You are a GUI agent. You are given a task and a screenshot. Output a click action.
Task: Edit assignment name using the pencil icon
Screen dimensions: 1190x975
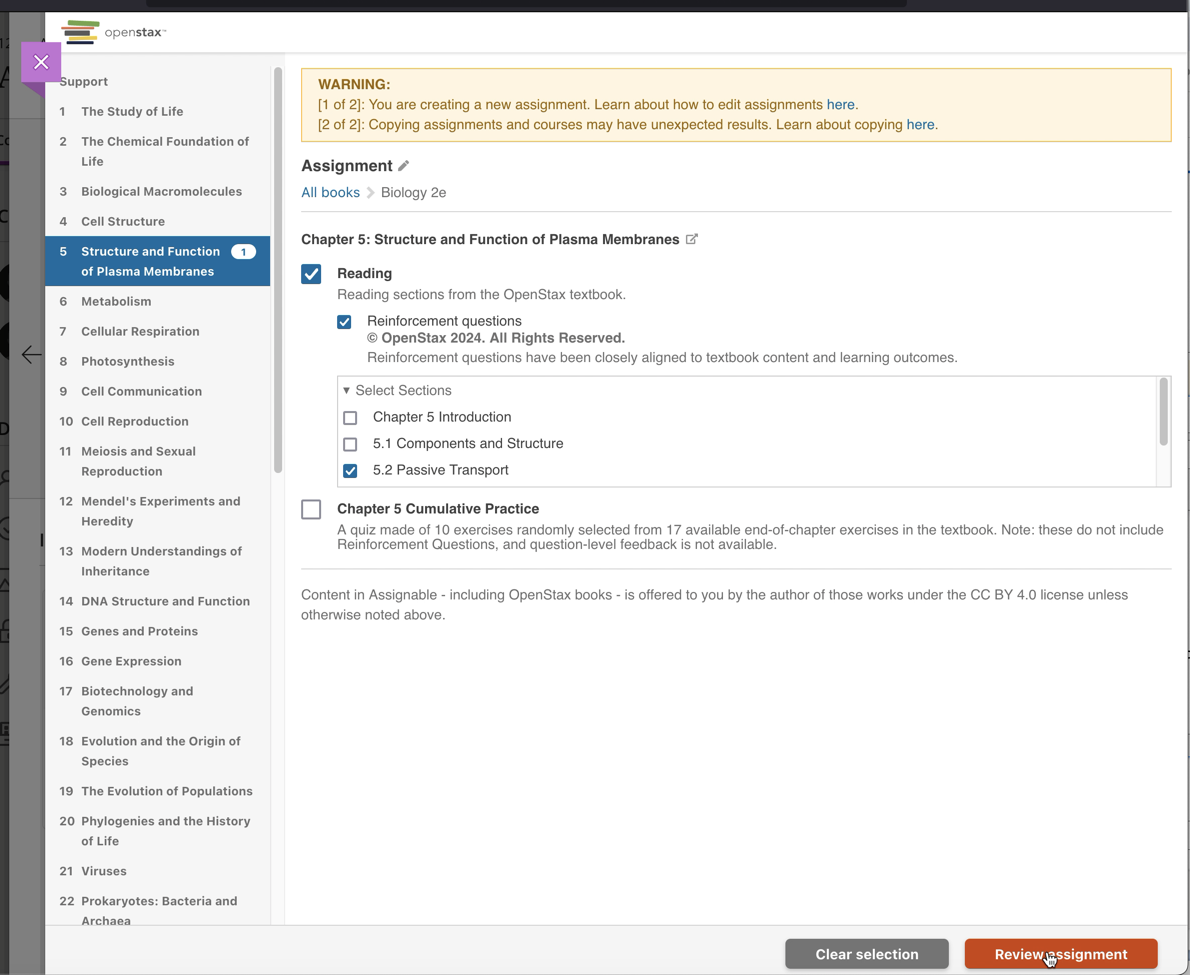403,165
